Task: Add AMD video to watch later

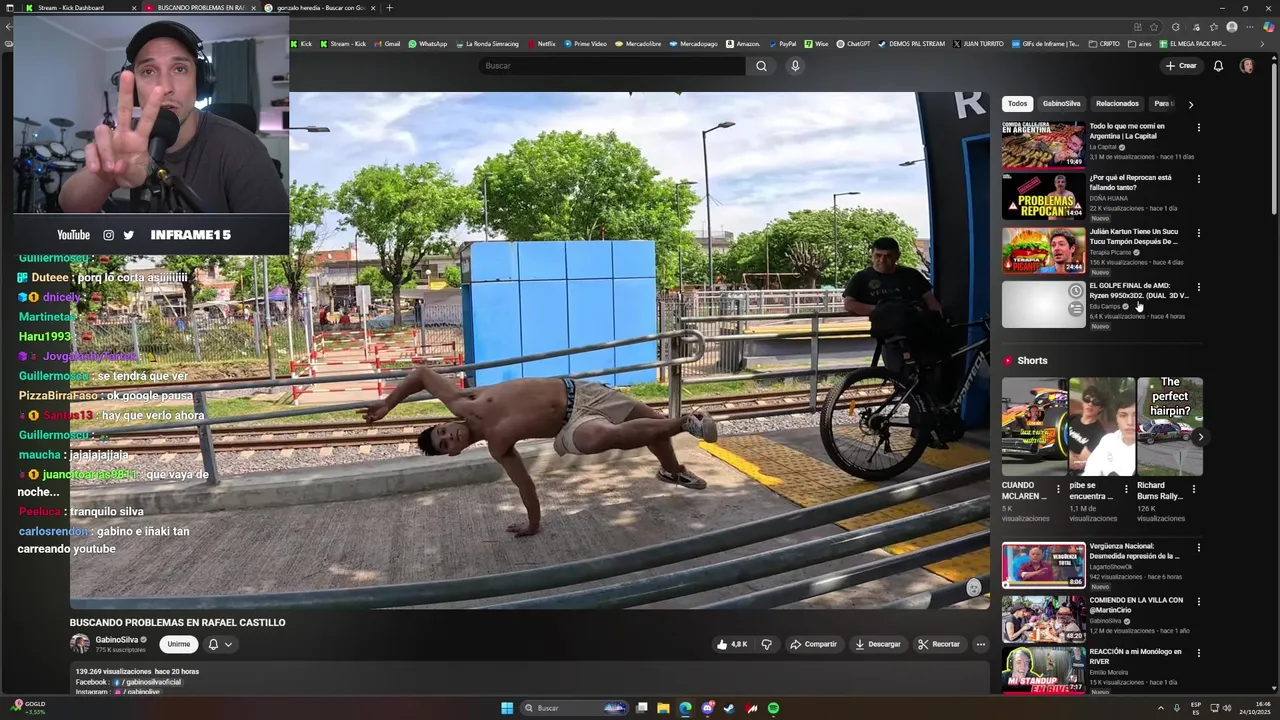Action: pos(1075,291)
